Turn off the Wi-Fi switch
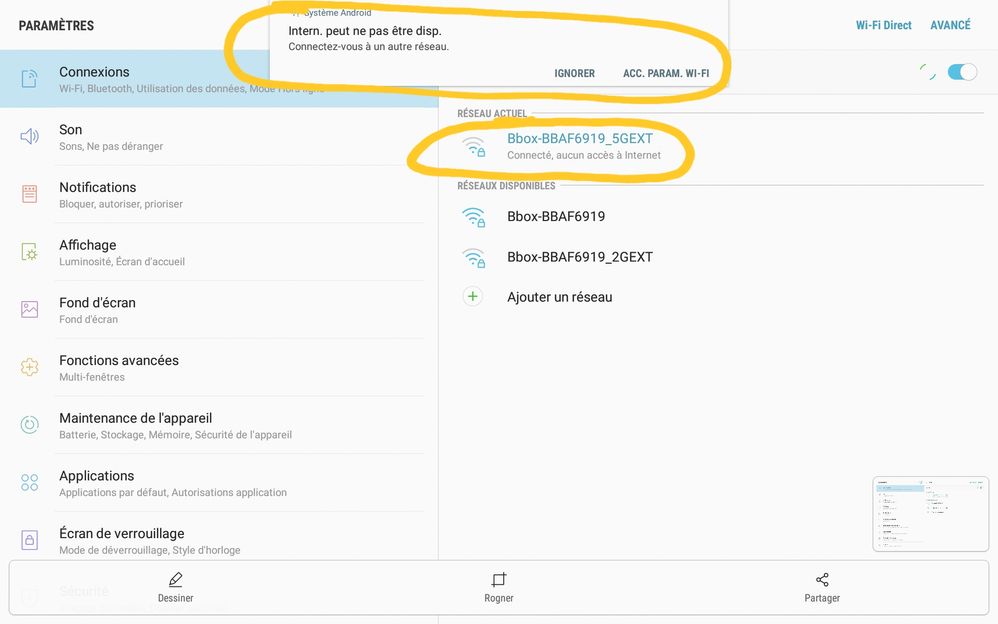The height and width of the screenshot is (624, 998). pyautogui.click(x=962, y=72)
